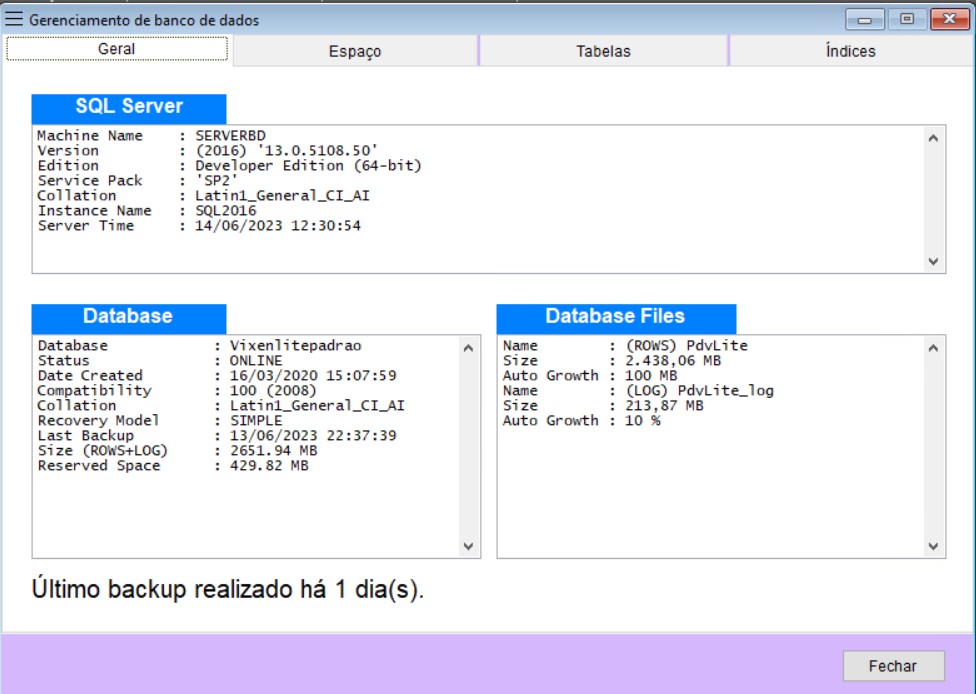Click the Último backup status message

tap(228, 589)
